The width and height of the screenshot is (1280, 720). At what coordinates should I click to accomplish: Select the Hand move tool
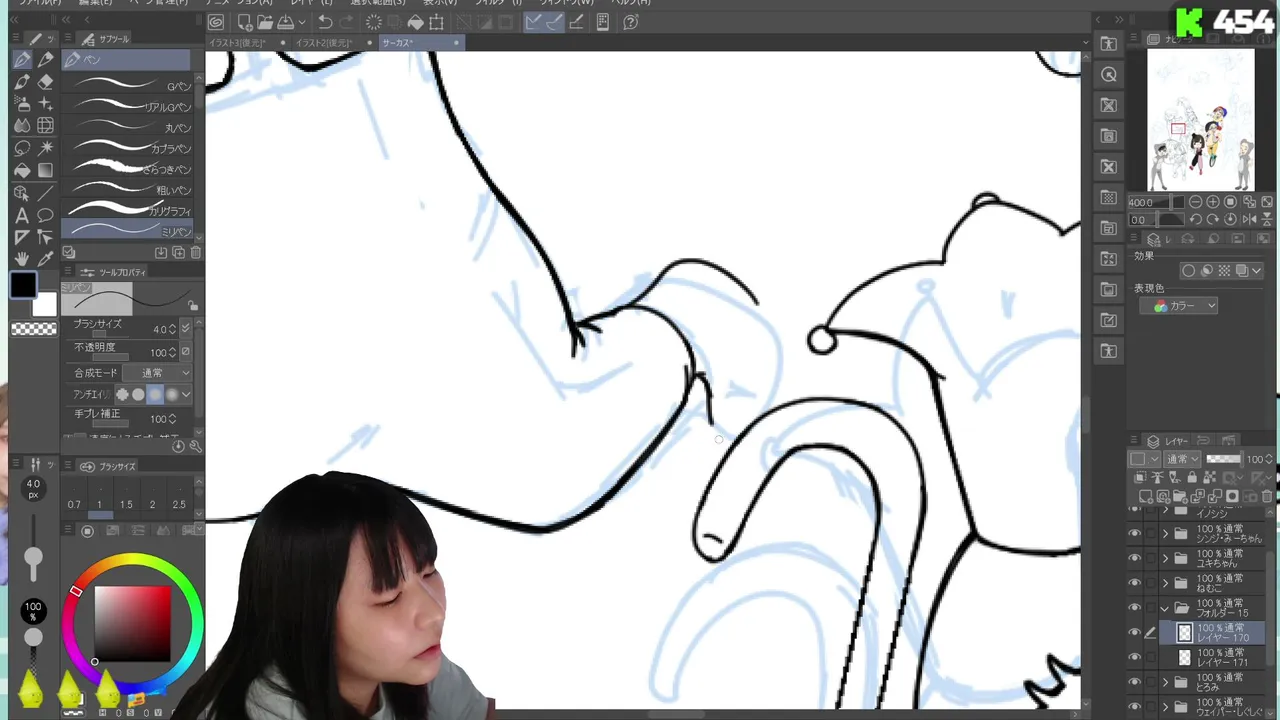[x=22, y=259]
